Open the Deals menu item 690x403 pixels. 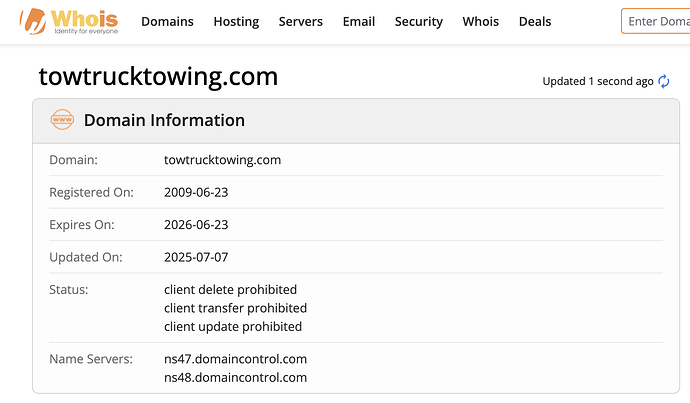(x=535, y=21)
